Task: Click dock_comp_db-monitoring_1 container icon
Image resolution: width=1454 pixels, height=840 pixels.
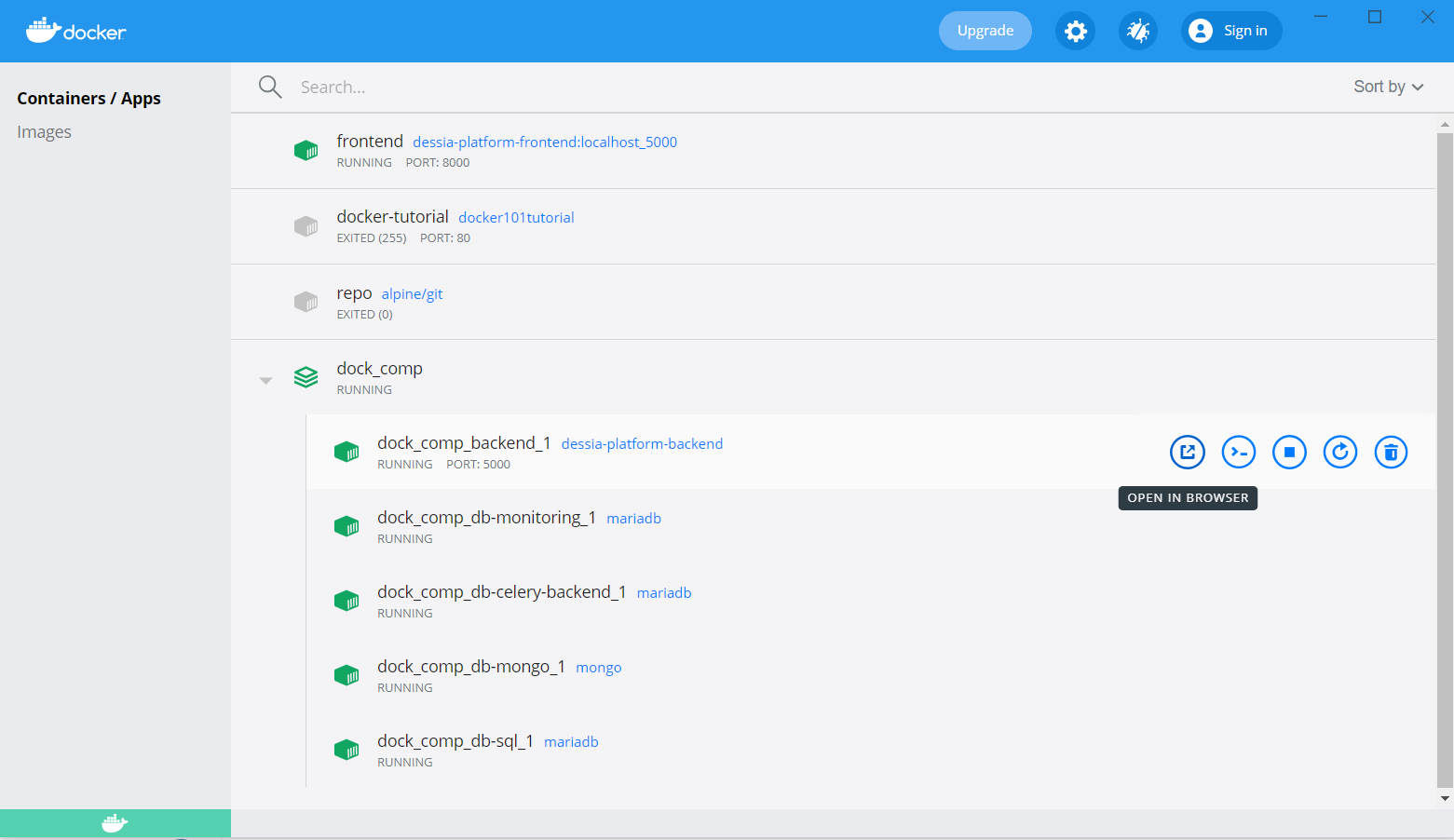Action: click(347, 526)
